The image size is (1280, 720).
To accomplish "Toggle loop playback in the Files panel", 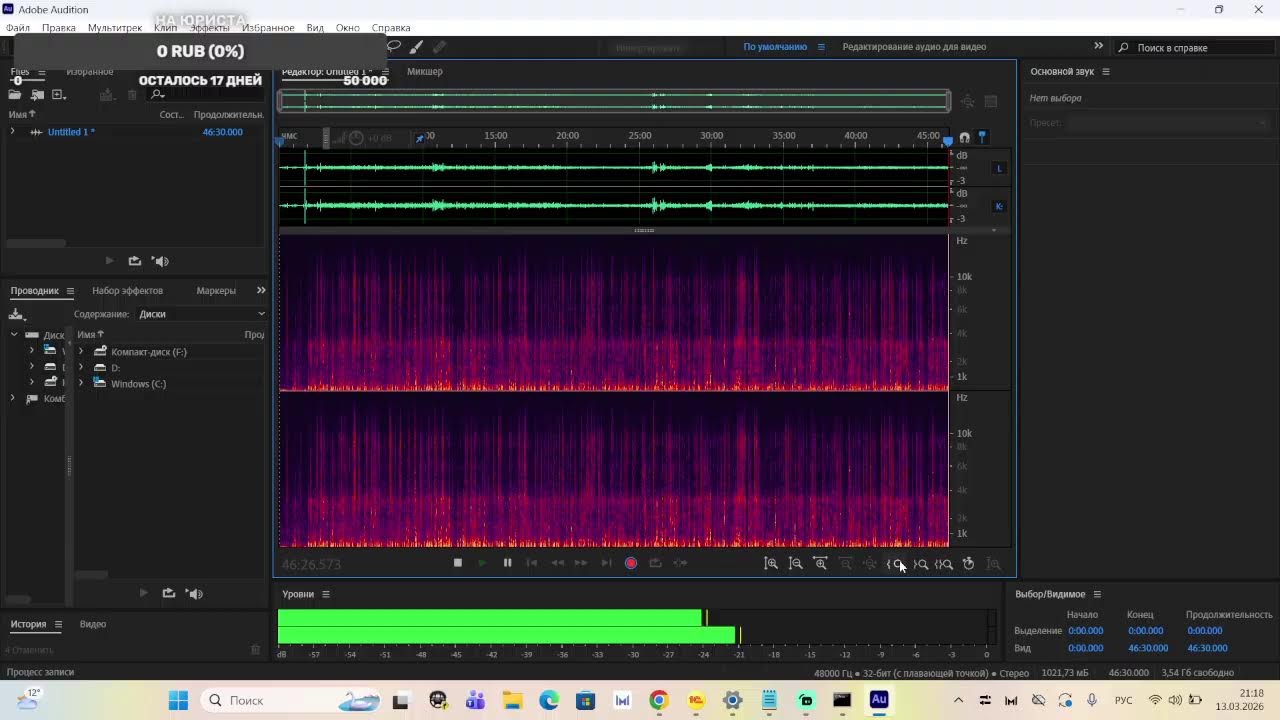I will point(135,261).
